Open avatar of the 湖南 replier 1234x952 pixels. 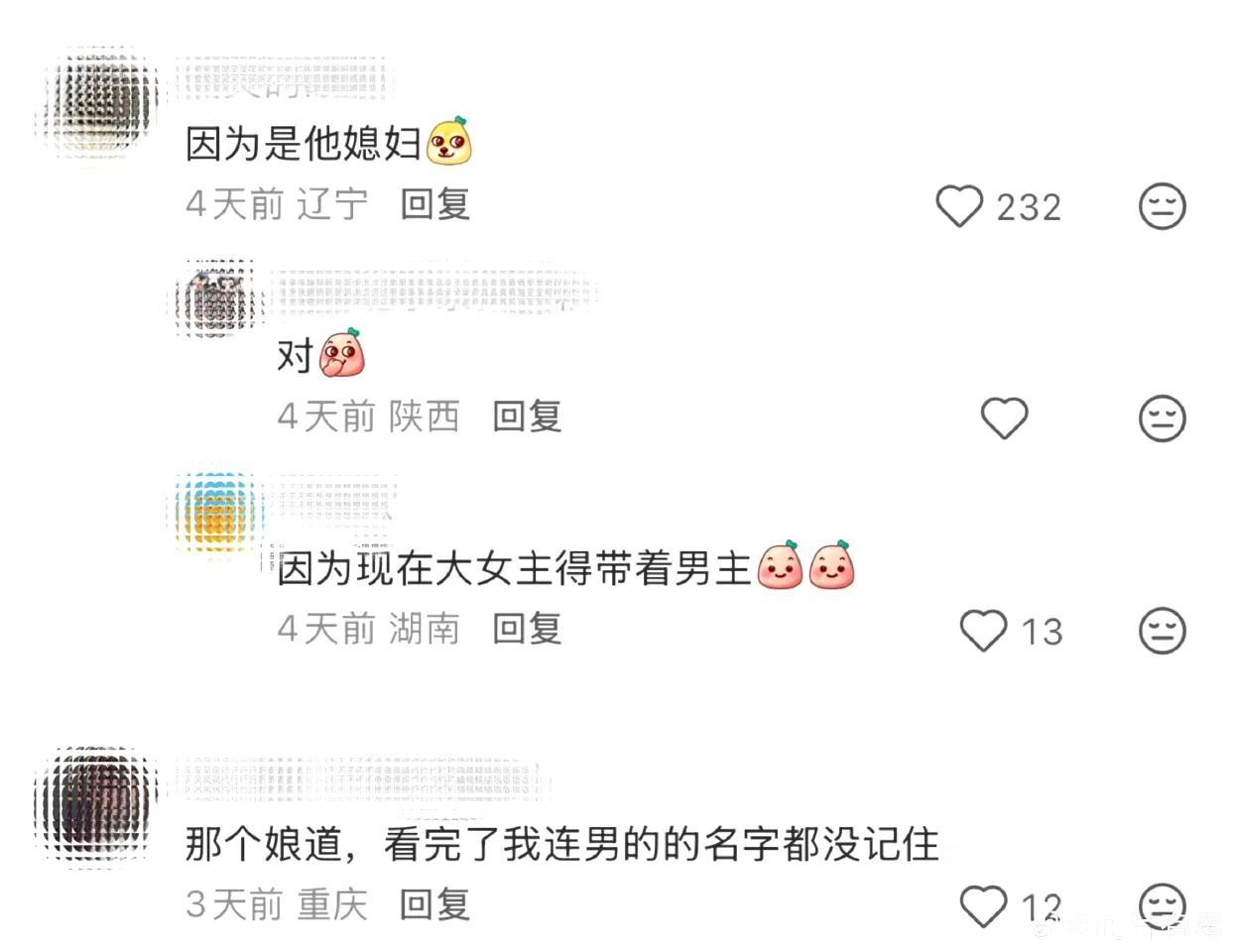[216, 512]
